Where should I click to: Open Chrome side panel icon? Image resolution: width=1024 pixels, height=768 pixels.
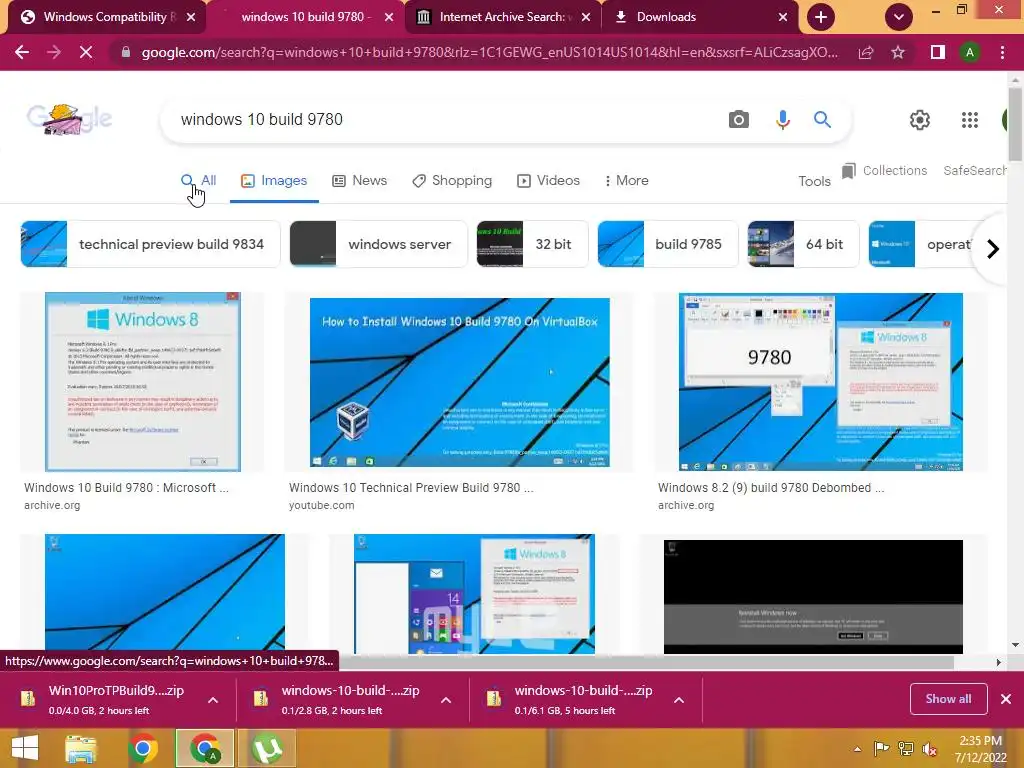point(938,52)
